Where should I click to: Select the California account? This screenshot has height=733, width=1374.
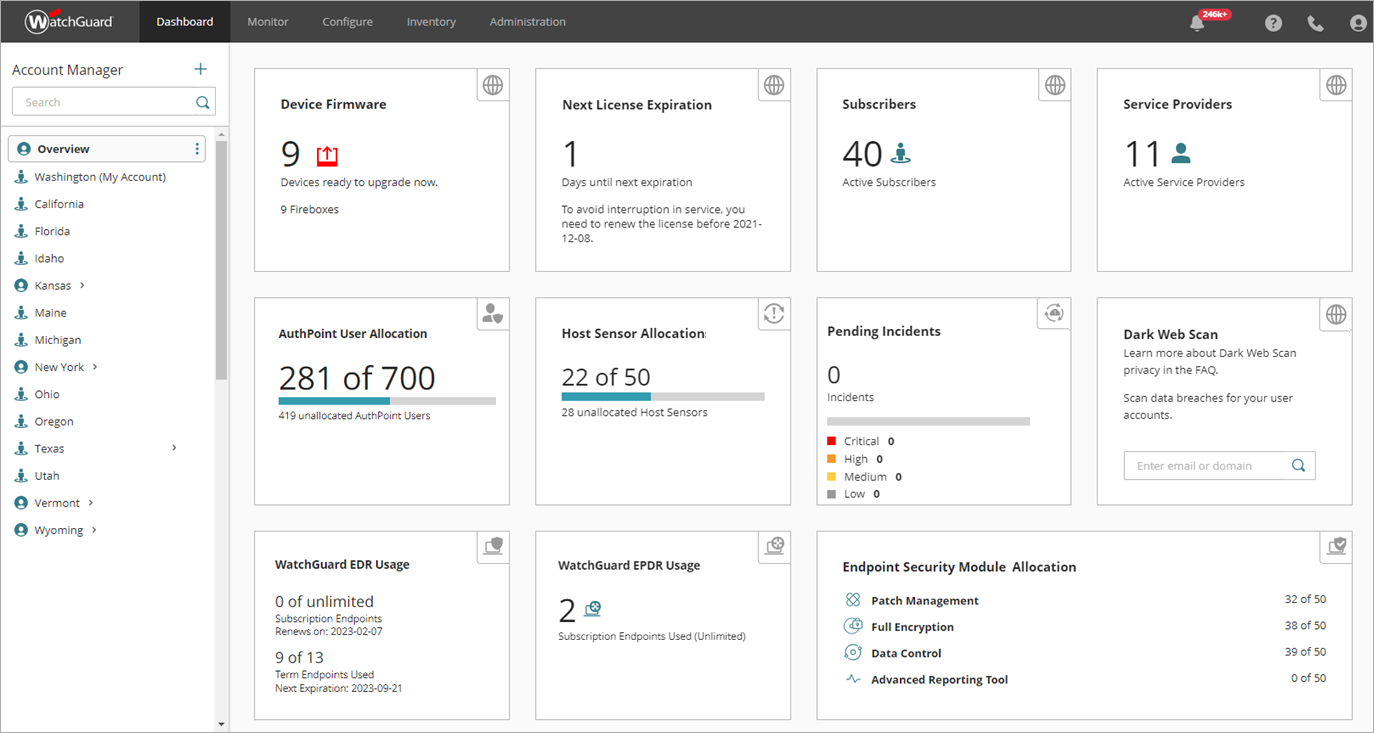click(x=59, y=204)
